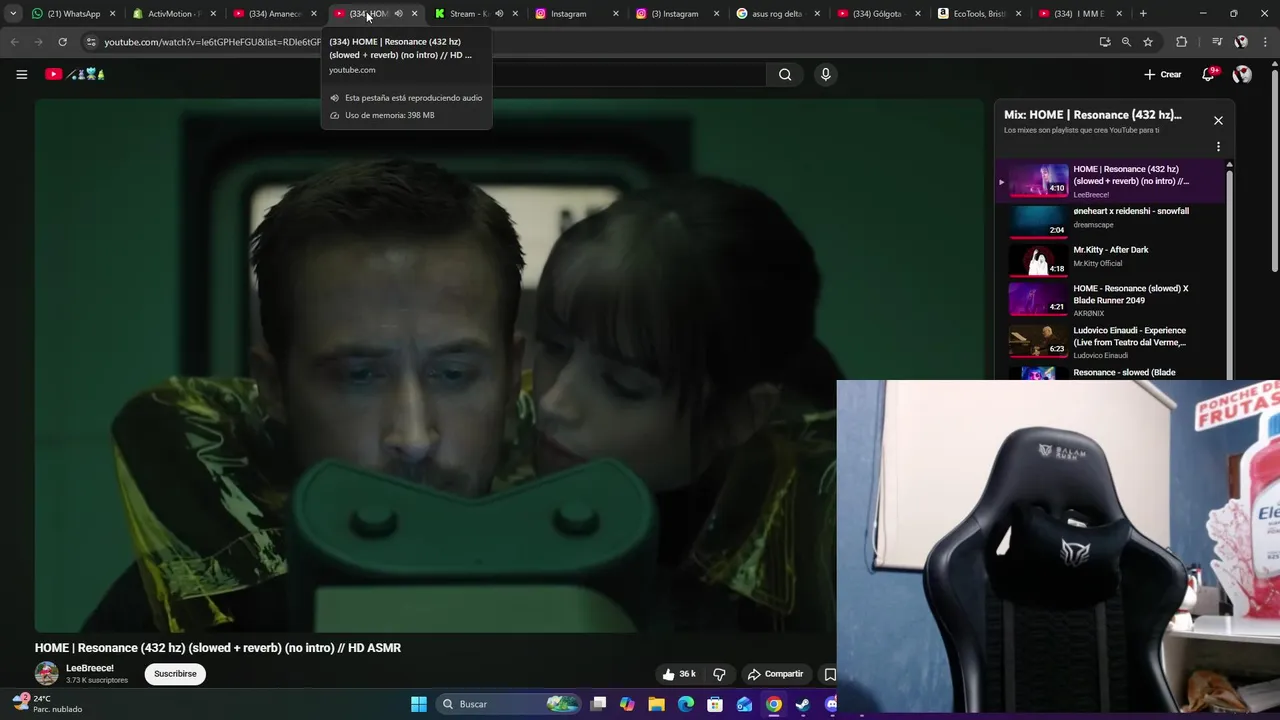Open the Chrome three-dot menu
The height and width of the screenshot is (720, 1280).
tap(1266, 42)
